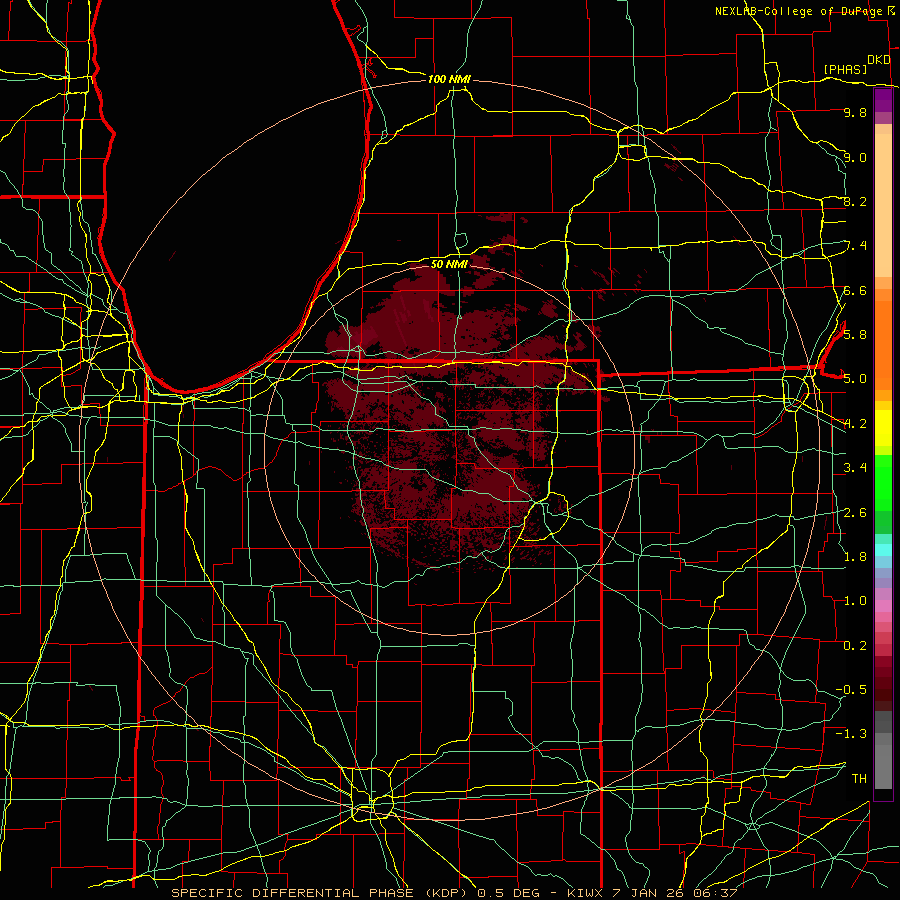This screenshot has width=900, height=900.
Task: Click the [PHAS] units label
Action: coord(845,69)
